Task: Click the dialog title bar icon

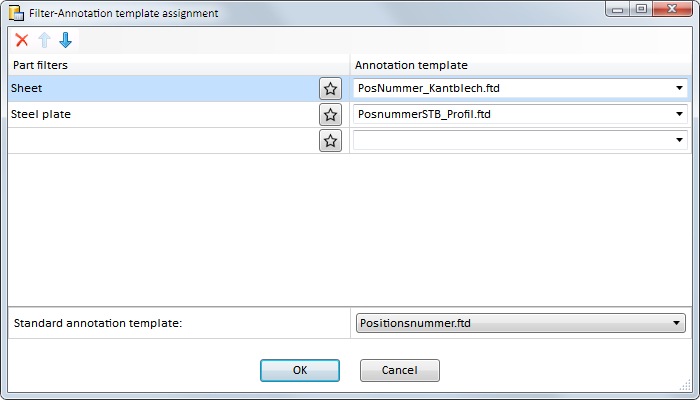Action: pyautogui.click(x=17, y=13)
